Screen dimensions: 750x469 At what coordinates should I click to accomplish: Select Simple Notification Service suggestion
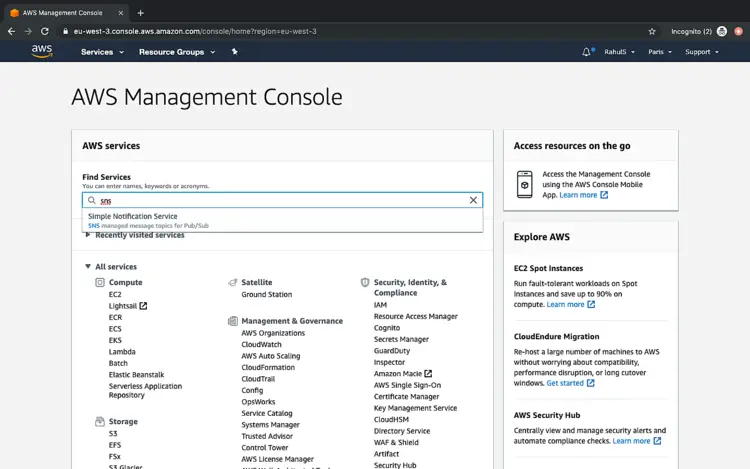(133, 216)
